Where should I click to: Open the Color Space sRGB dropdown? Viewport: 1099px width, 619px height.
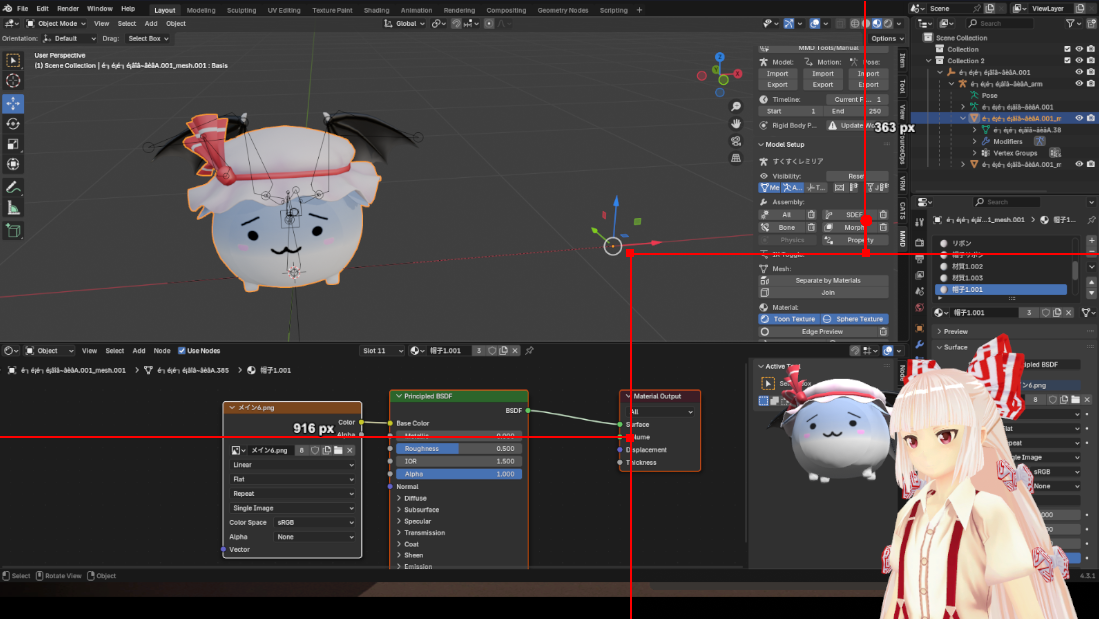315,522
